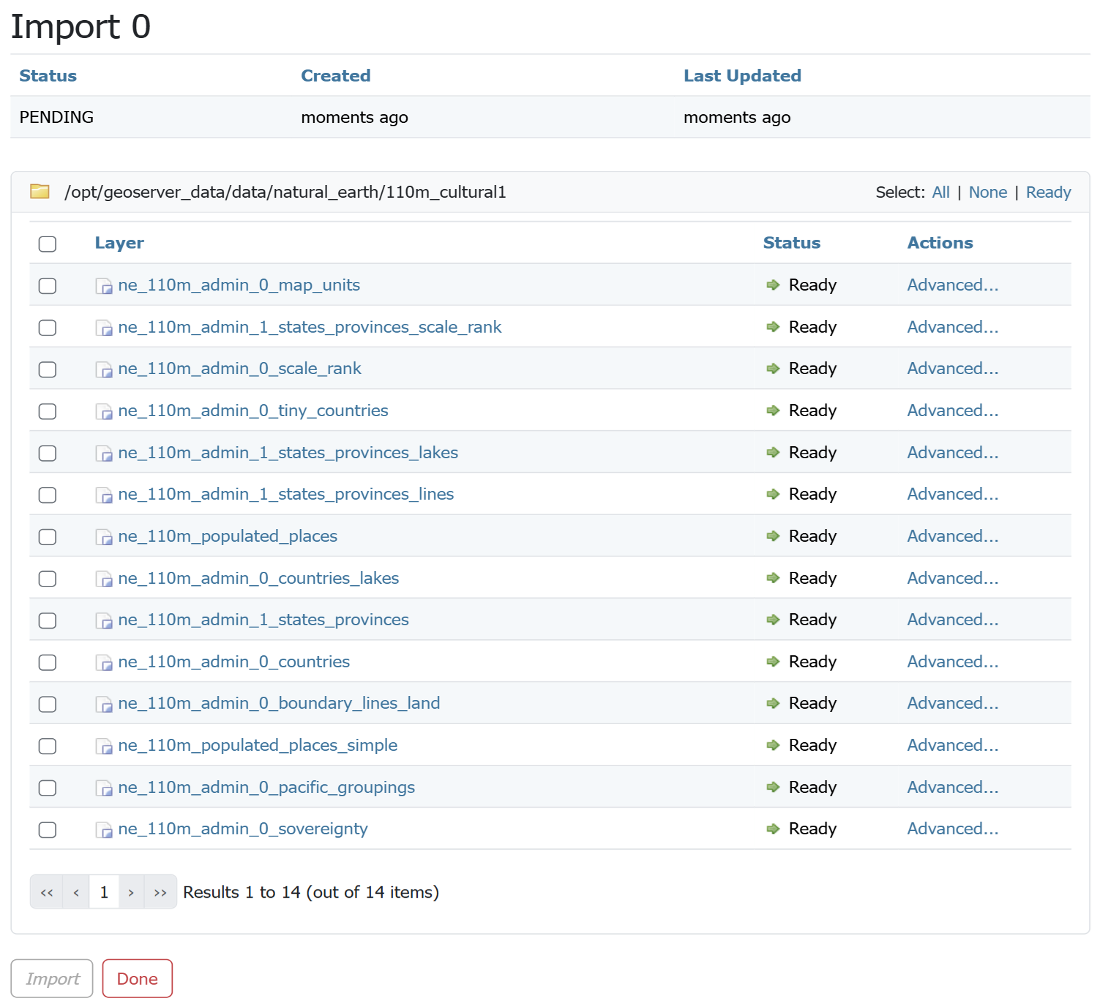Open ne_110m_admin_0_pacific_groupings link

coord(267,787)
